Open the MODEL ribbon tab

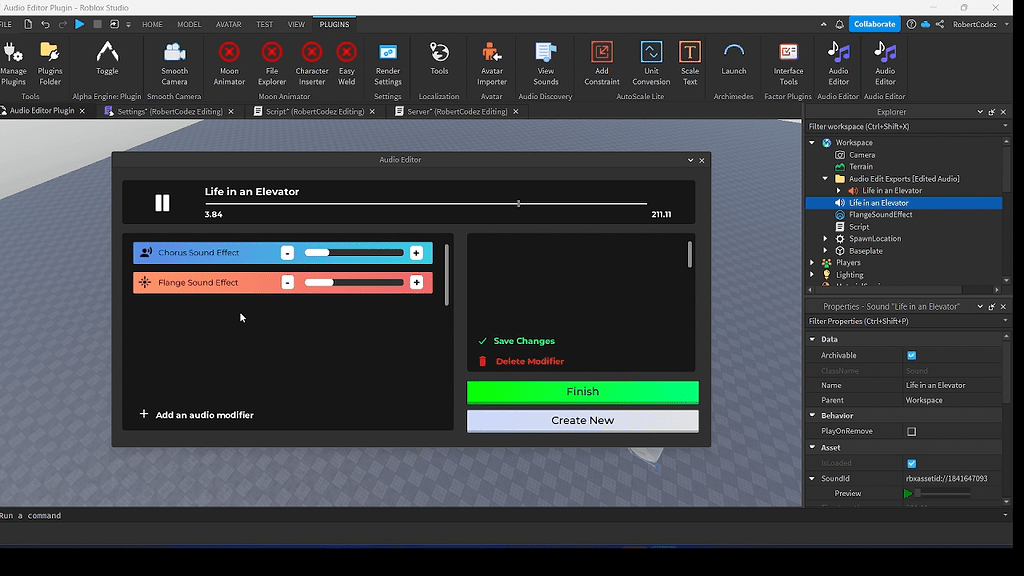(x=189, y=24)
